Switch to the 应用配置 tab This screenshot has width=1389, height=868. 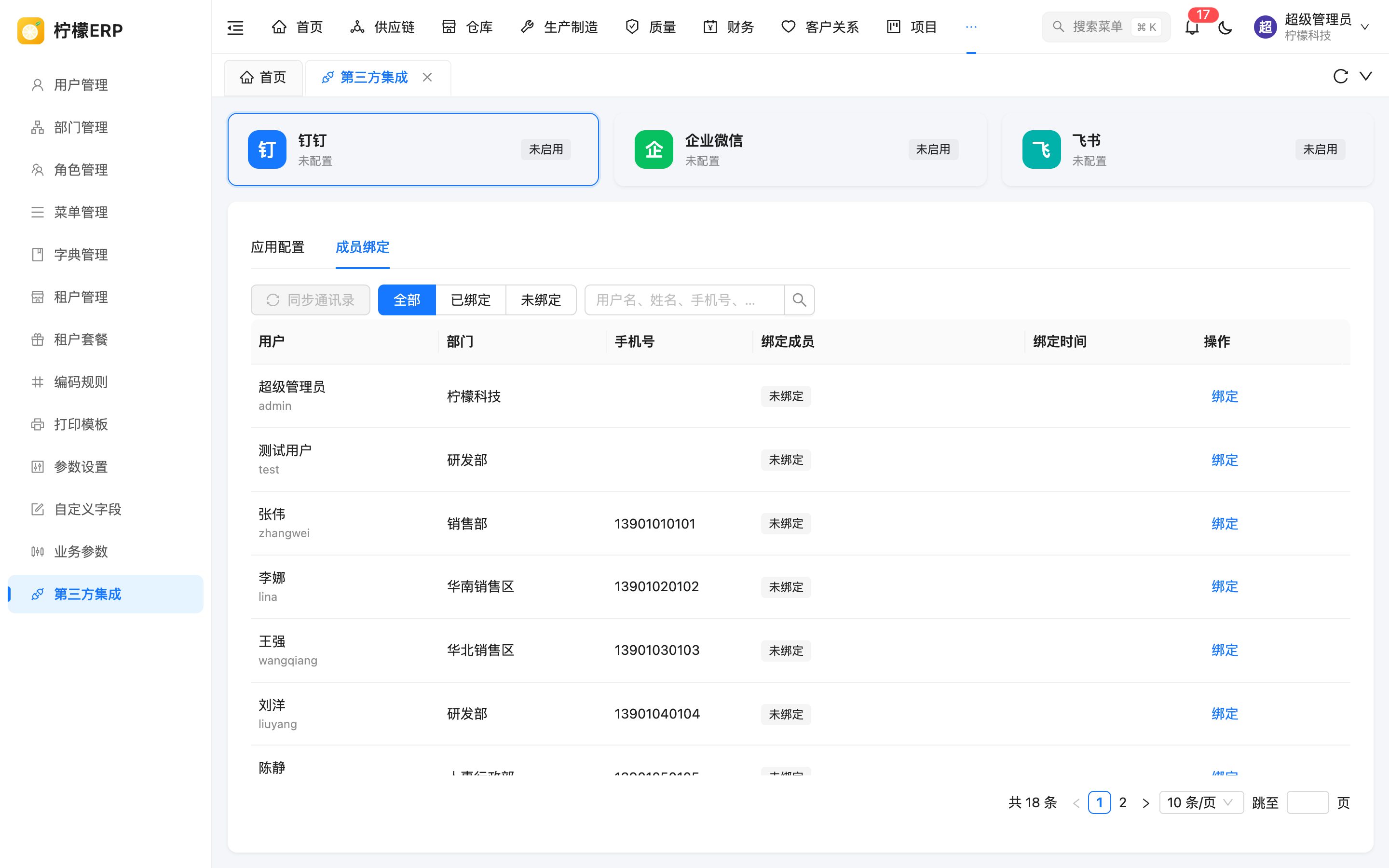278,247
